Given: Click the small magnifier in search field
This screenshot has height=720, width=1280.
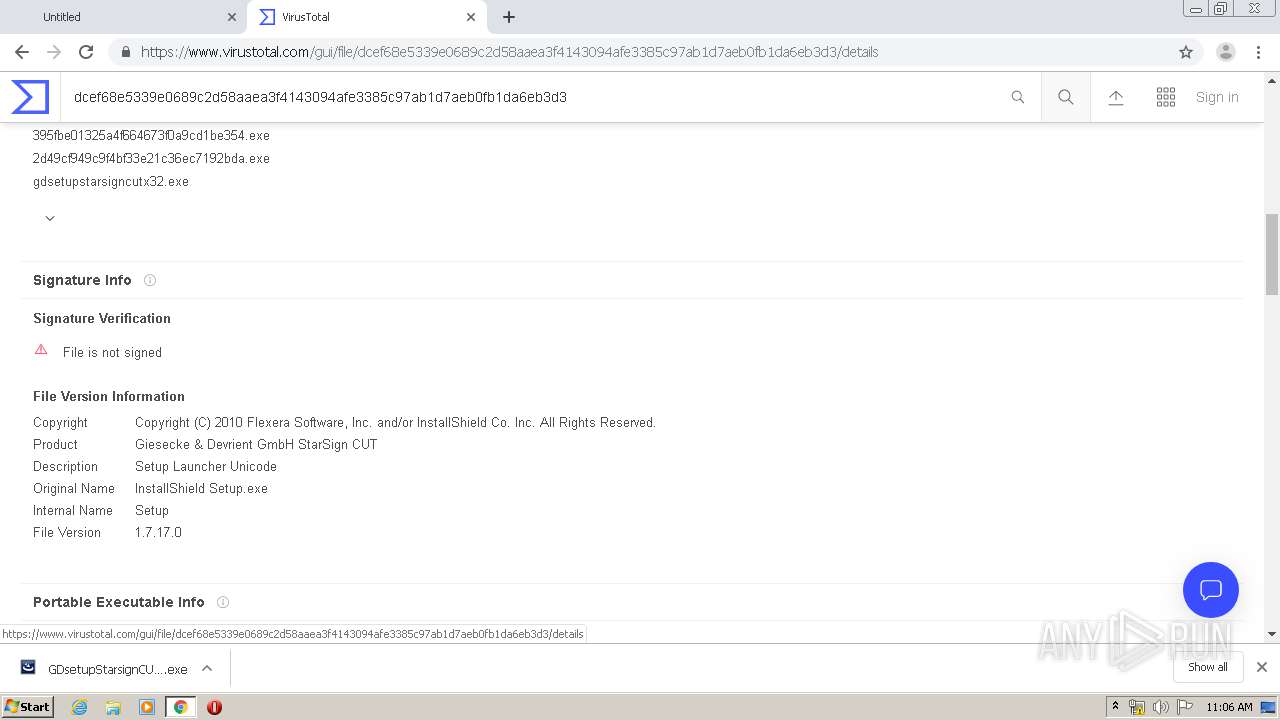Looking at the screenshot, I should click(x=1018, y=97).
